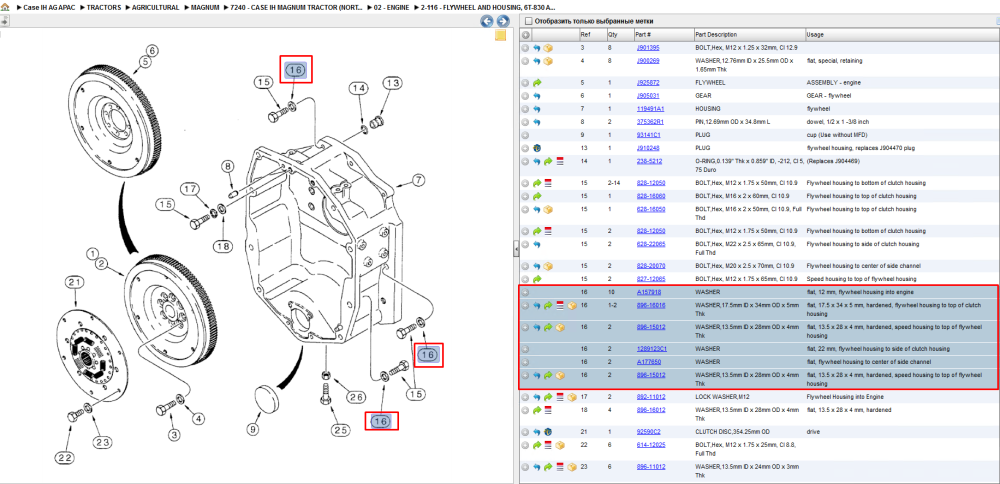Check the 'Отобразить только выбранные метки' checkbox
Image resolution: width=1000 pixels, height=484 pixels.
point(528,21)
